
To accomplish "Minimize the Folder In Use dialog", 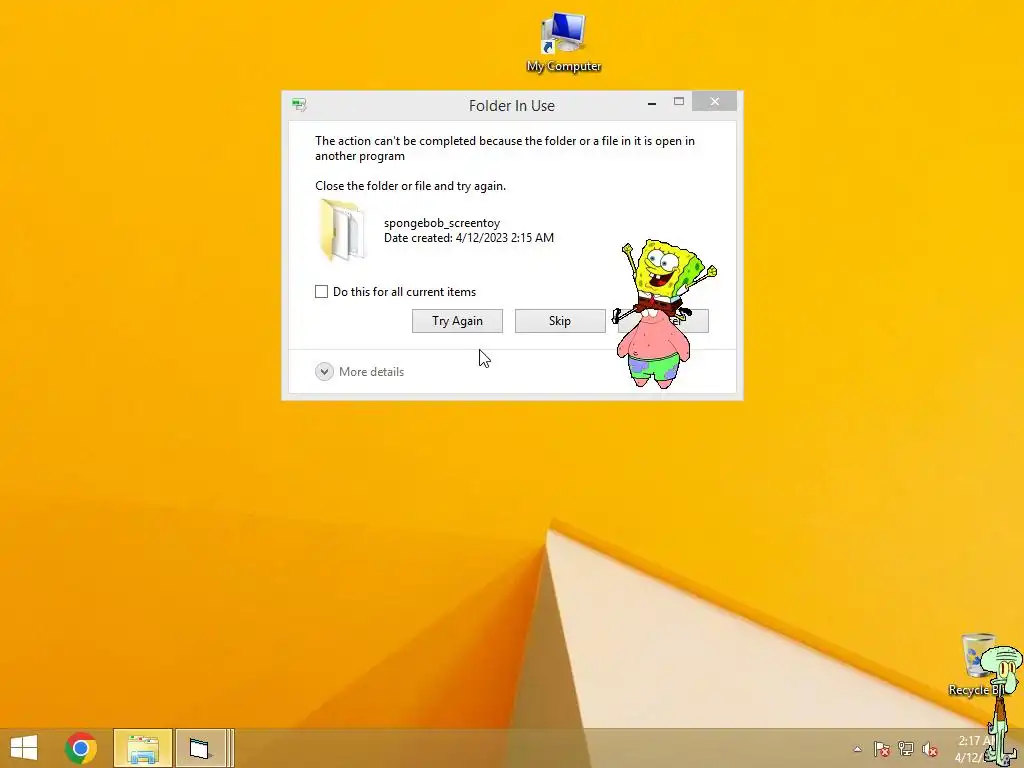I will pos(652,103).
